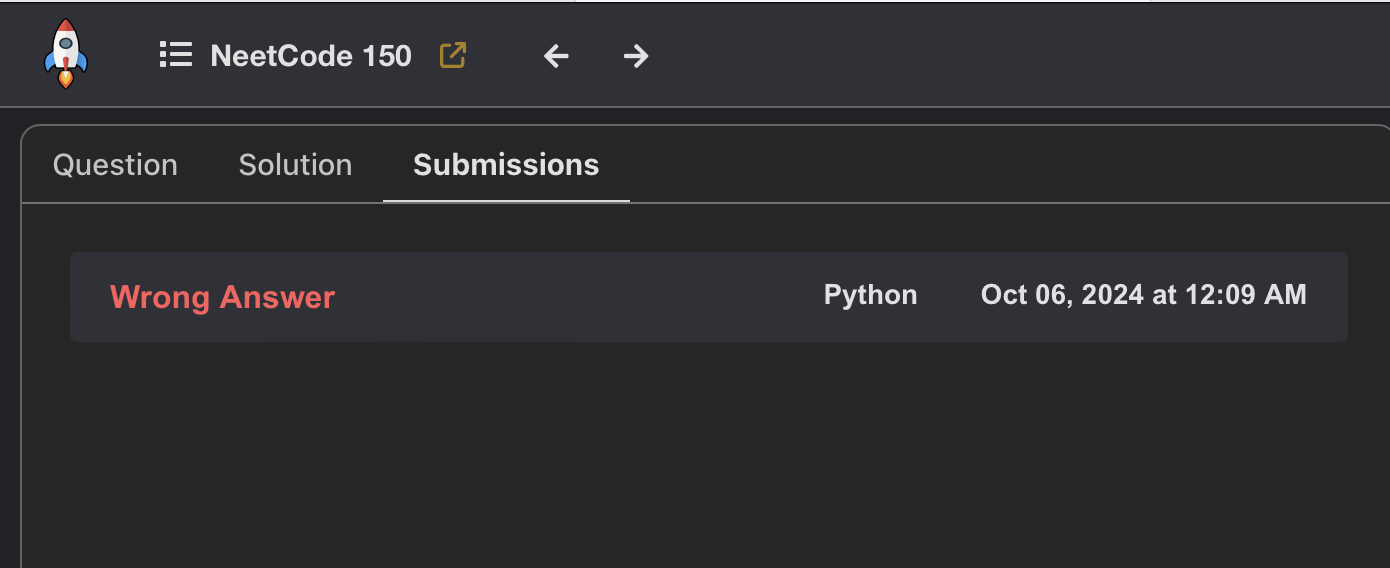Screen dimensions: 1390x568
Task: Open the problem list icon
Action: pyautogui.click(x=176, y=55)
